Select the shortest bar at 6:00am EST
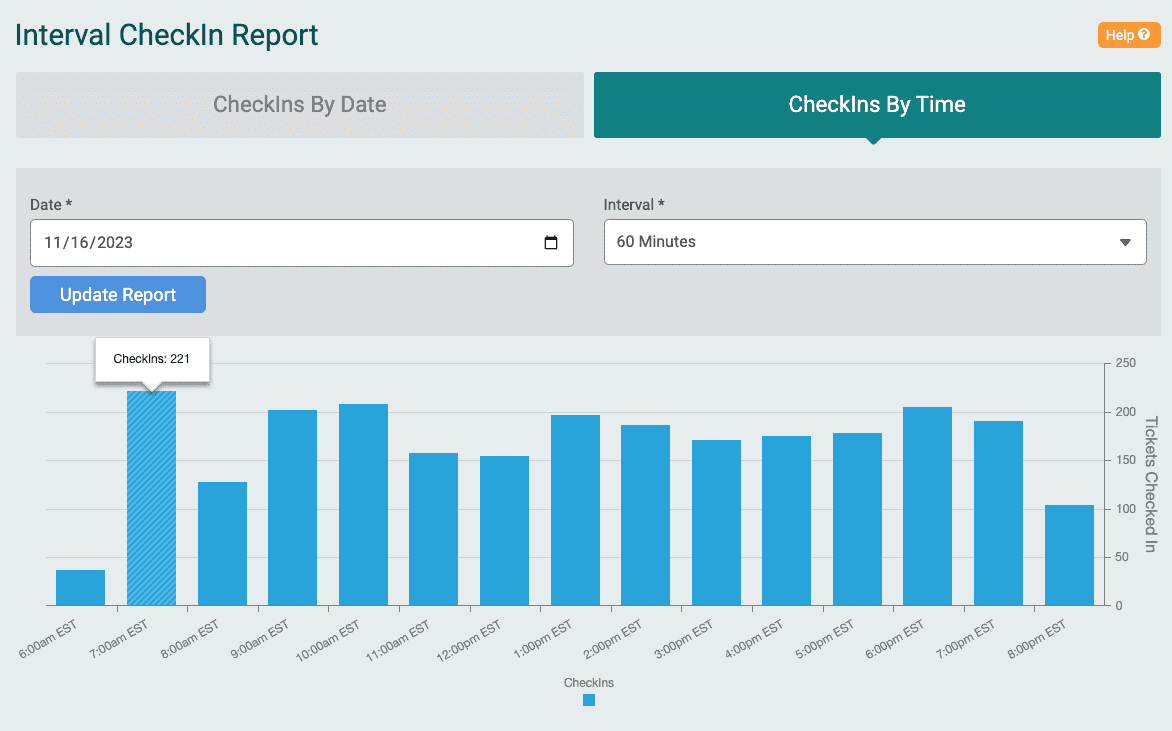Image resolution: width=1172 pixels, height=731 pixels. (x=81, y=588)
